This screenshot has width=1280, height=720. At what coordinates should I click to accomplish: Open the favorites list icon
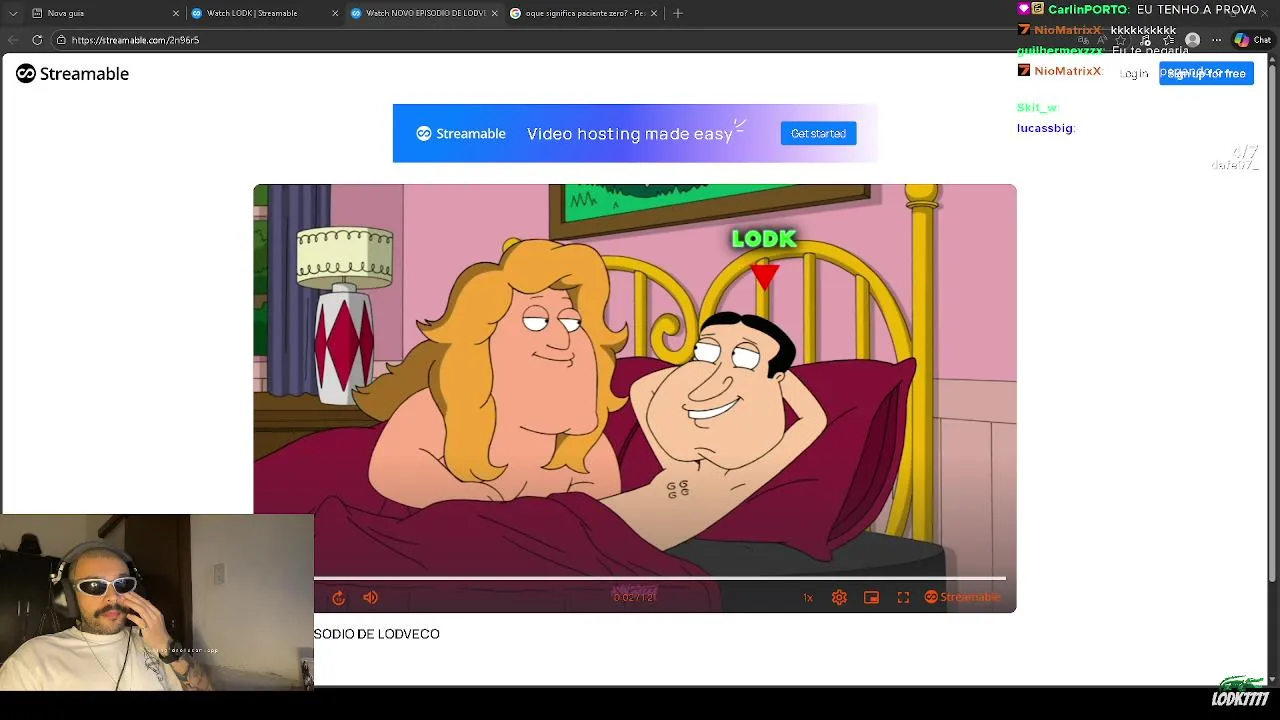1168,40
